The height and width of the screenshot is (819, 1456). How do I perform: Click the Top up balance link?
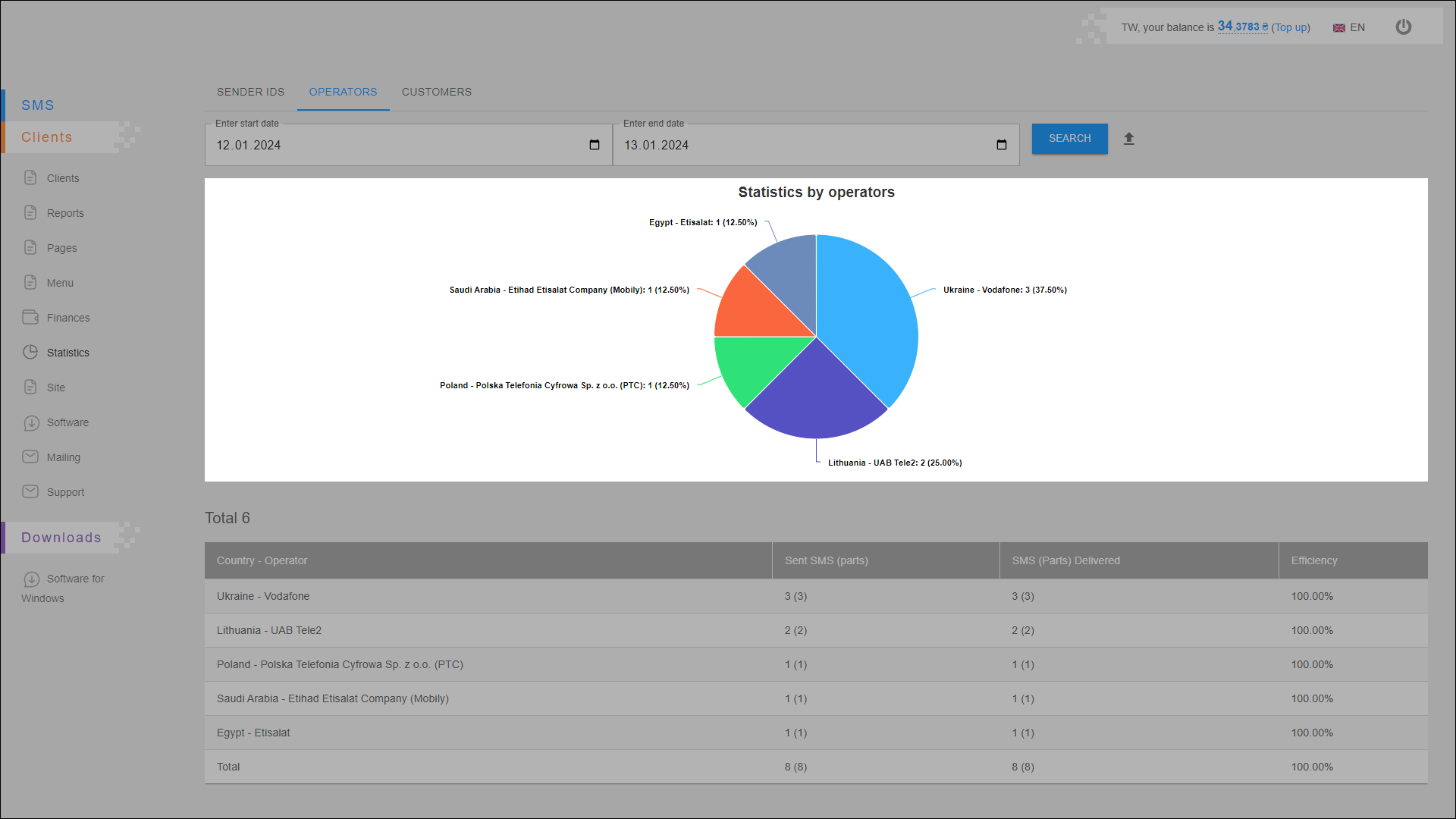click(x=1291, y=27)
